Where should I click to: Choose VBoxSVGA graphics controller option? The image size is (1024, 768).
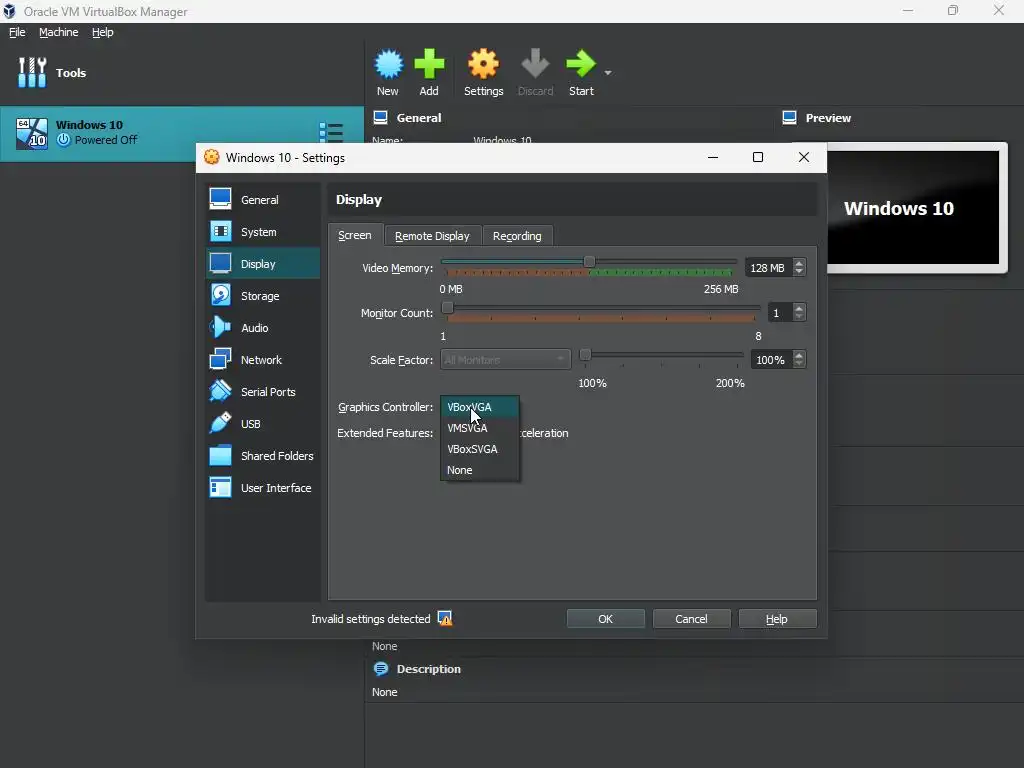480,449
